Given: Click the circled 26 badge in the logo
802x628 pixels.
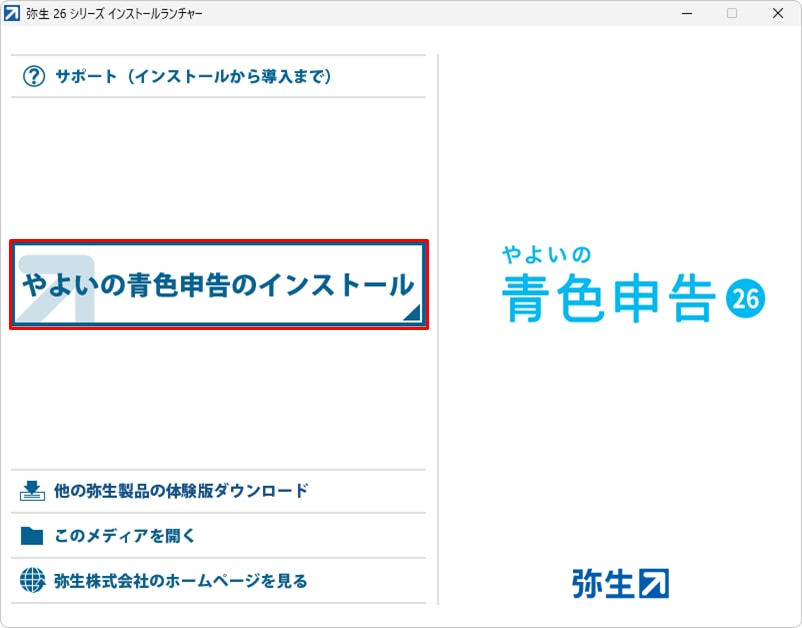Looking at the screenshot, I should (744, 300).
